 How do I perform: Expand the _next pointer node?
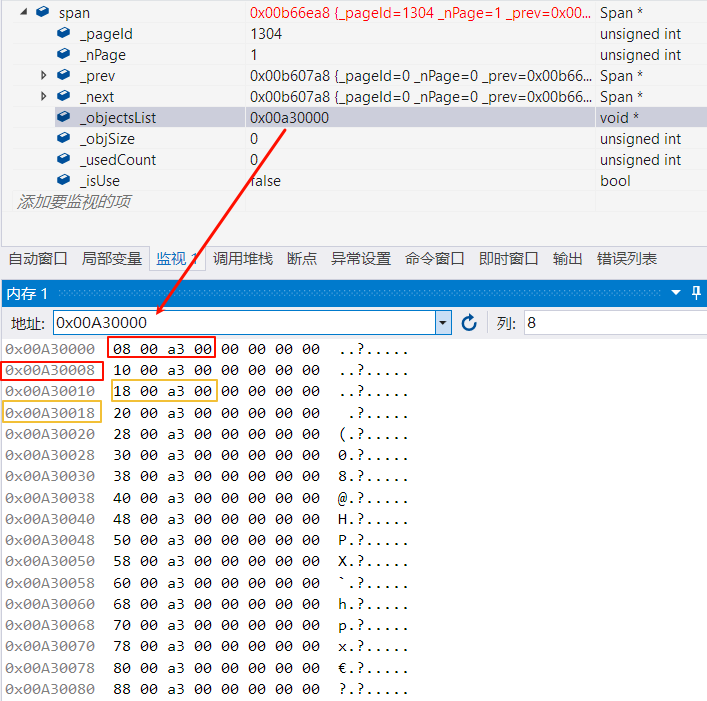point(43,97)
